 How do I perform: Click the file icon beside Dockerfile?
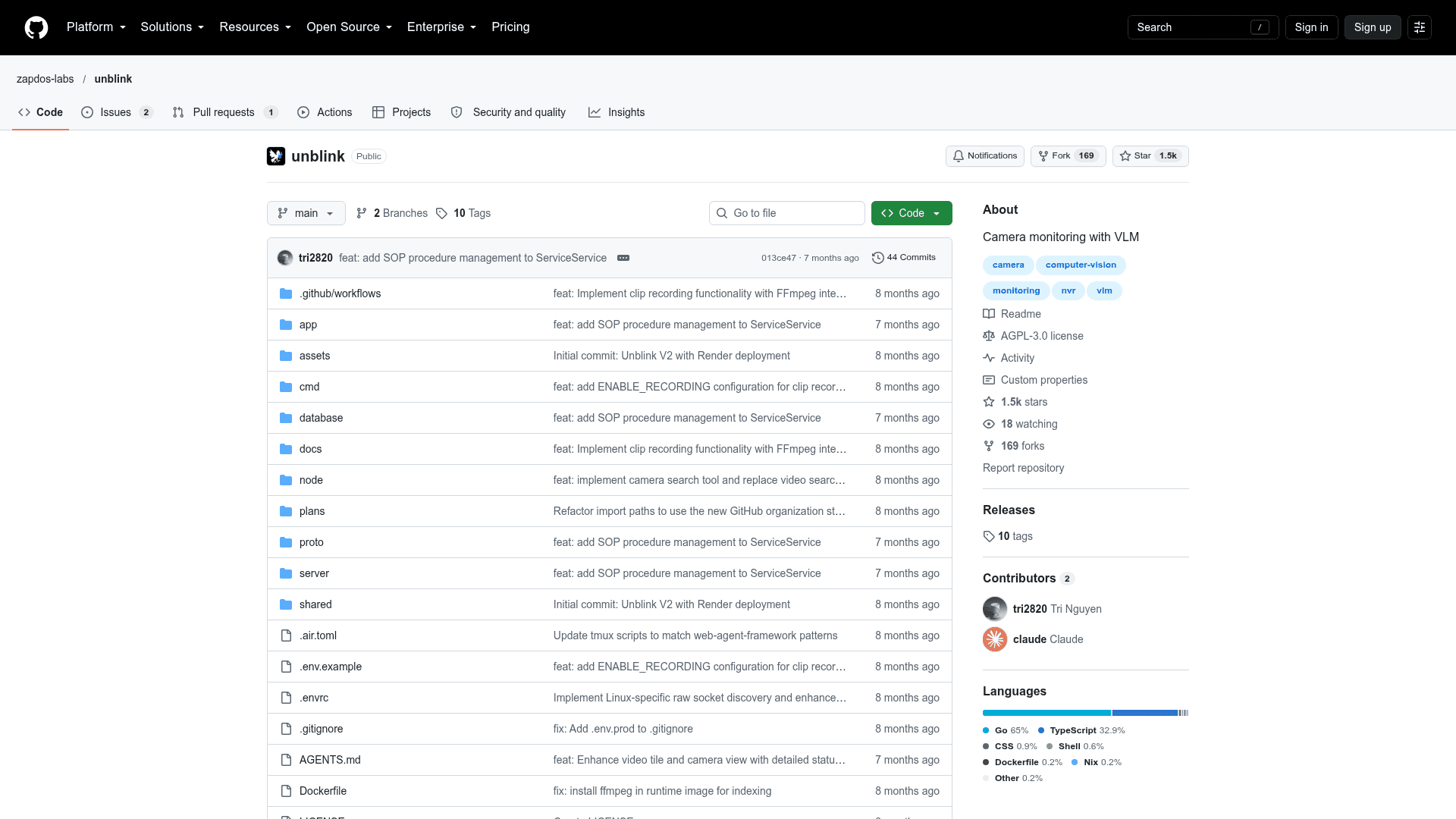[x=286, y=791]
